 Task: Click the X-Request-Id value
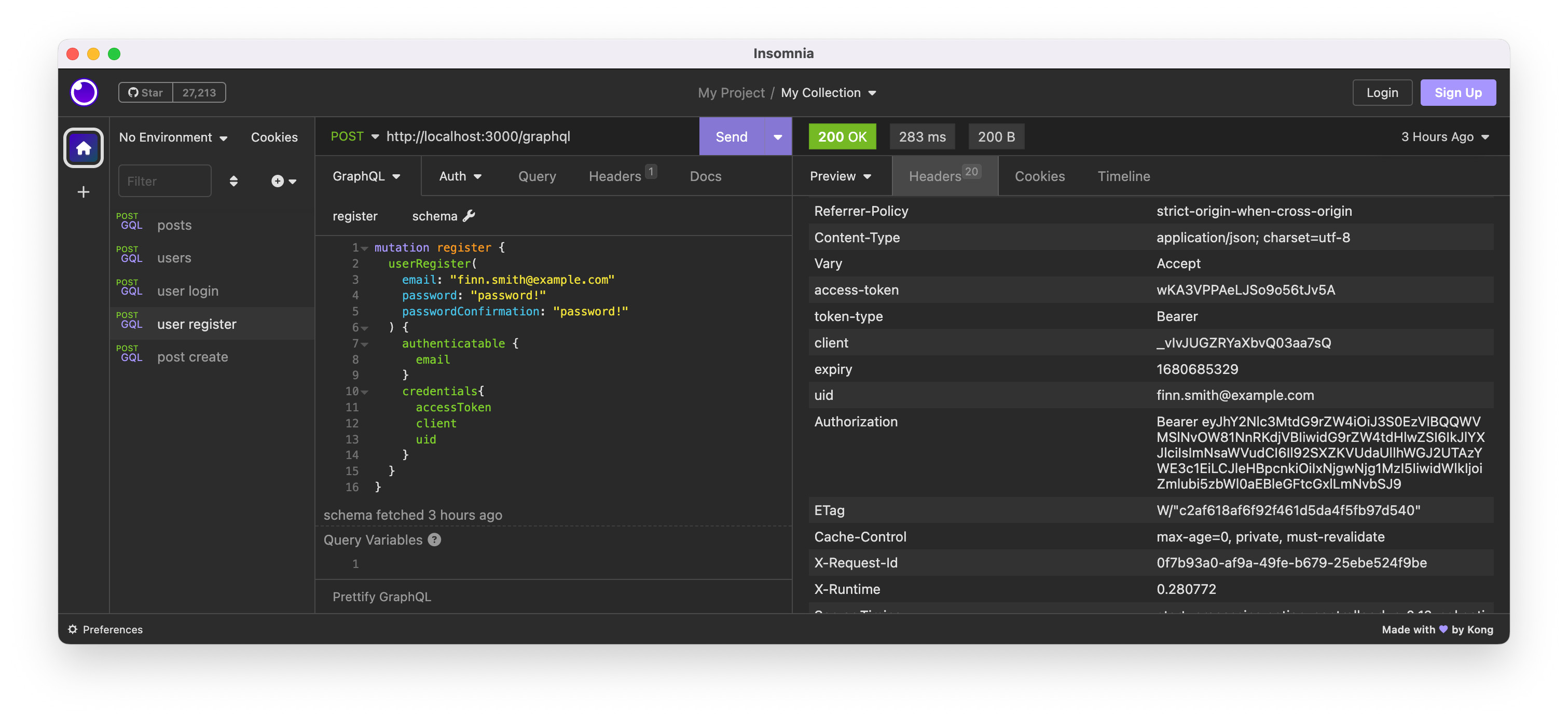(1291, 562)
